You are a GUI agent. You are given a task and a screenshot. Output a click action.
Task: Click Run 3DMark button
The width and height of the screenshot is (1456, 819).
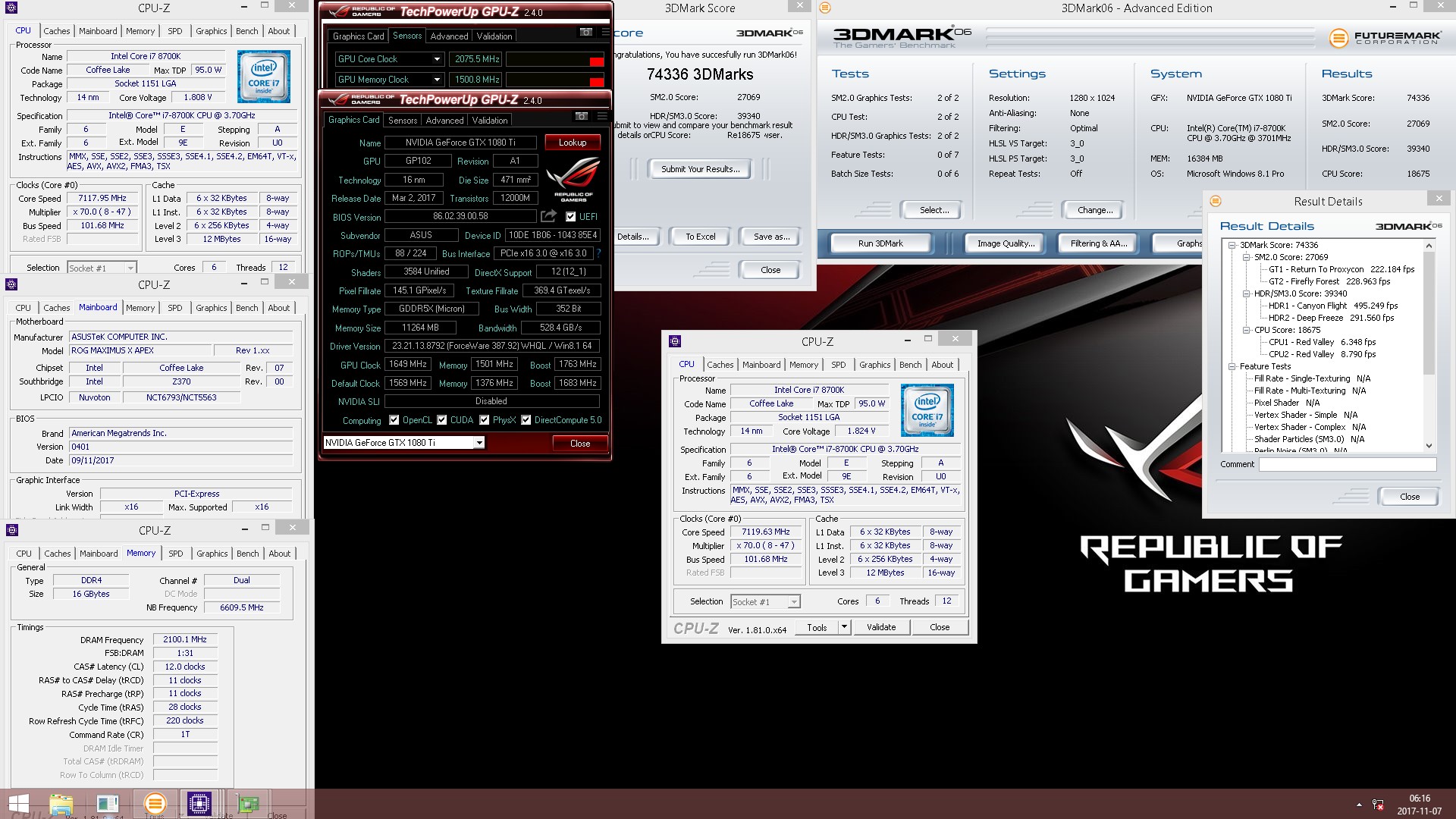(880, 243)
